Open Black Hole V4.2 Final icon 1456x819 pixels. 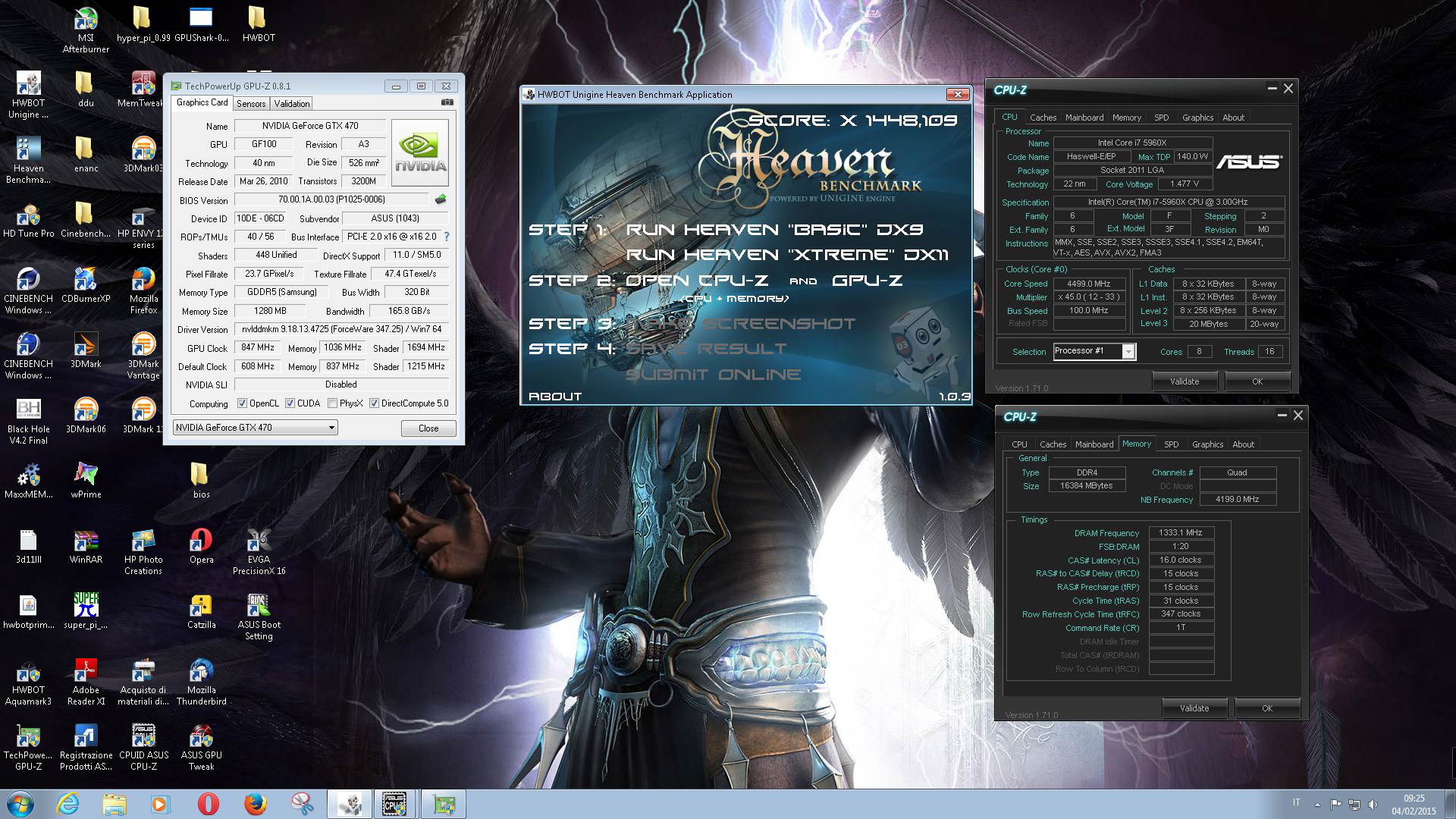coord(28,422)
